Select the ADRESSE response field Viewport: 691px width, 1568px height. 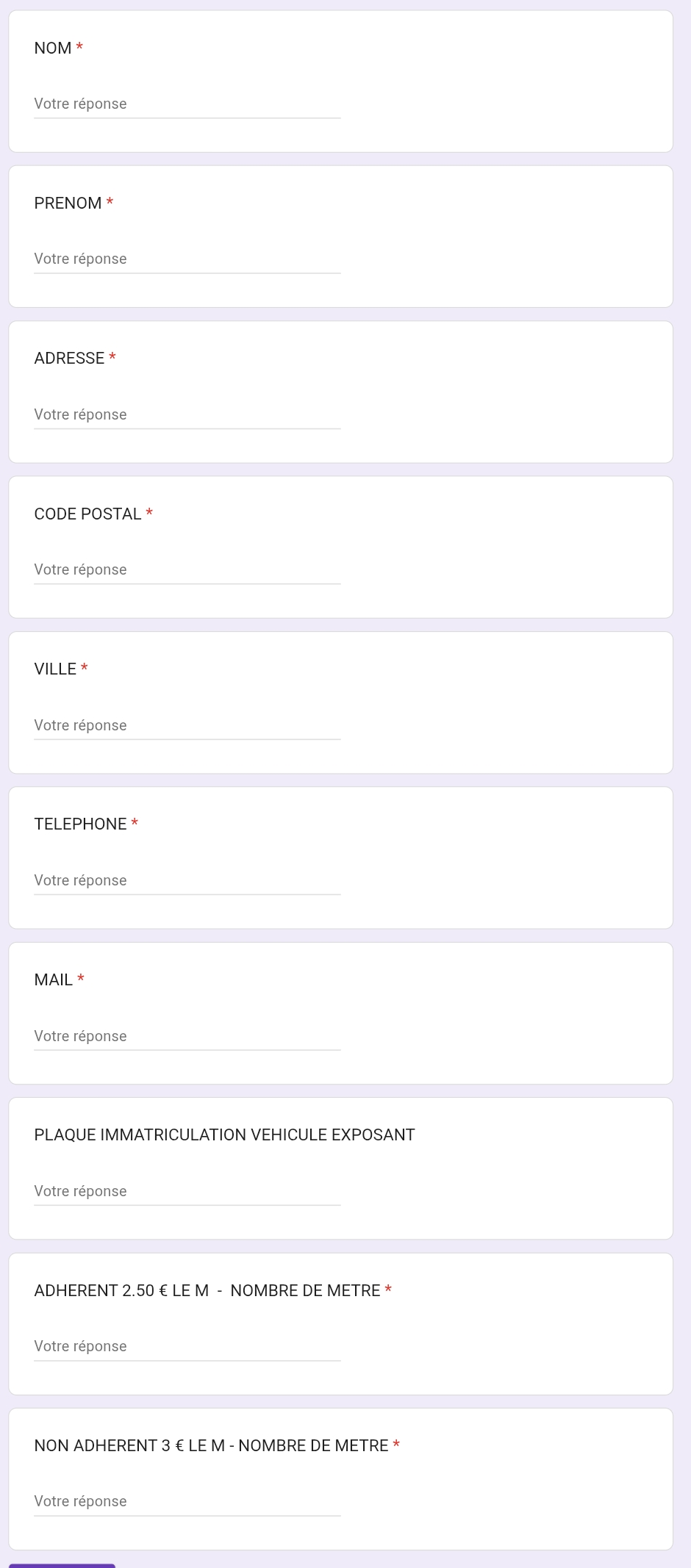pyautogui.click(x=187, y=414)
